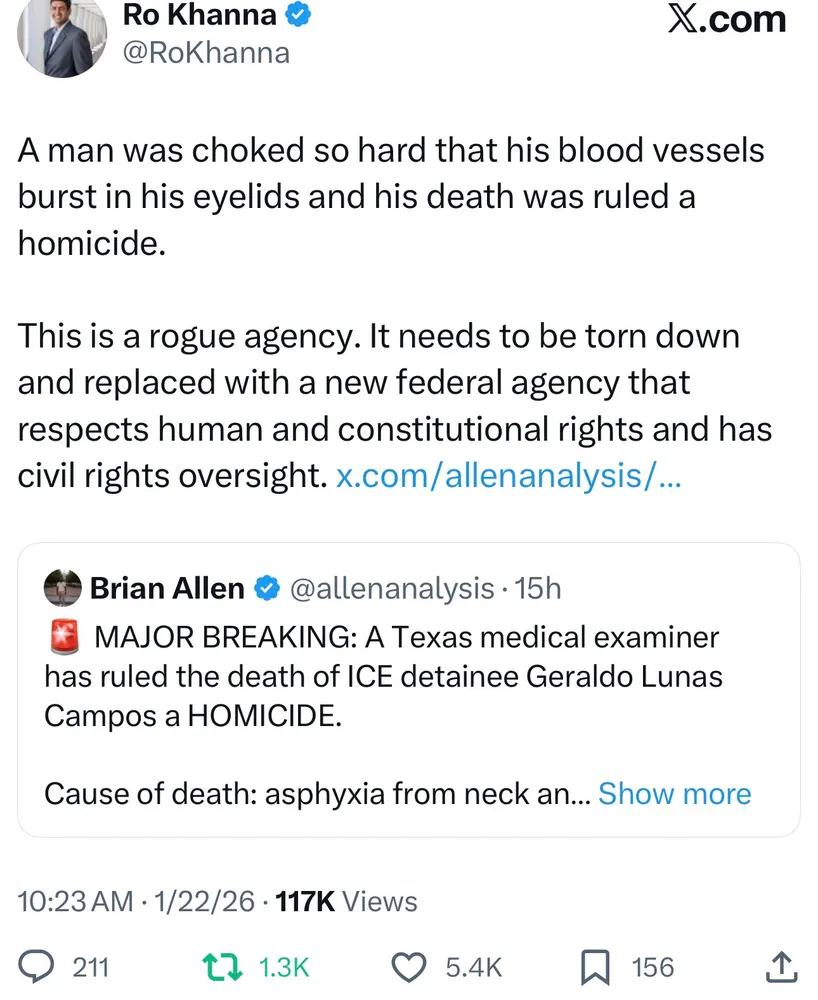This screenshot has height=1000, width=818.
Task: Click the @allenanalysis handle
Action: [391, 589]
